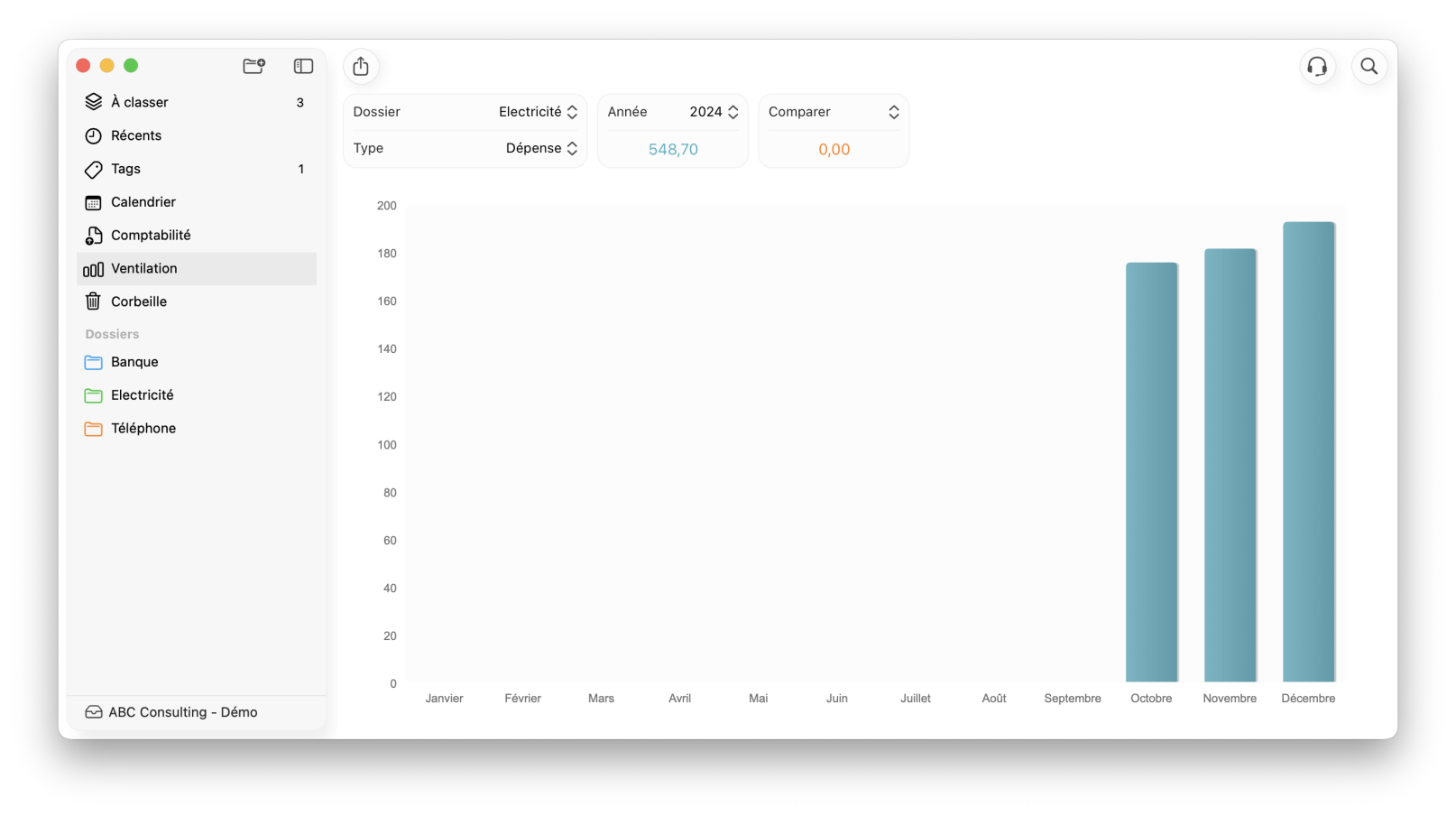
Task: Click the new folder icon
Action: point(253,66)
